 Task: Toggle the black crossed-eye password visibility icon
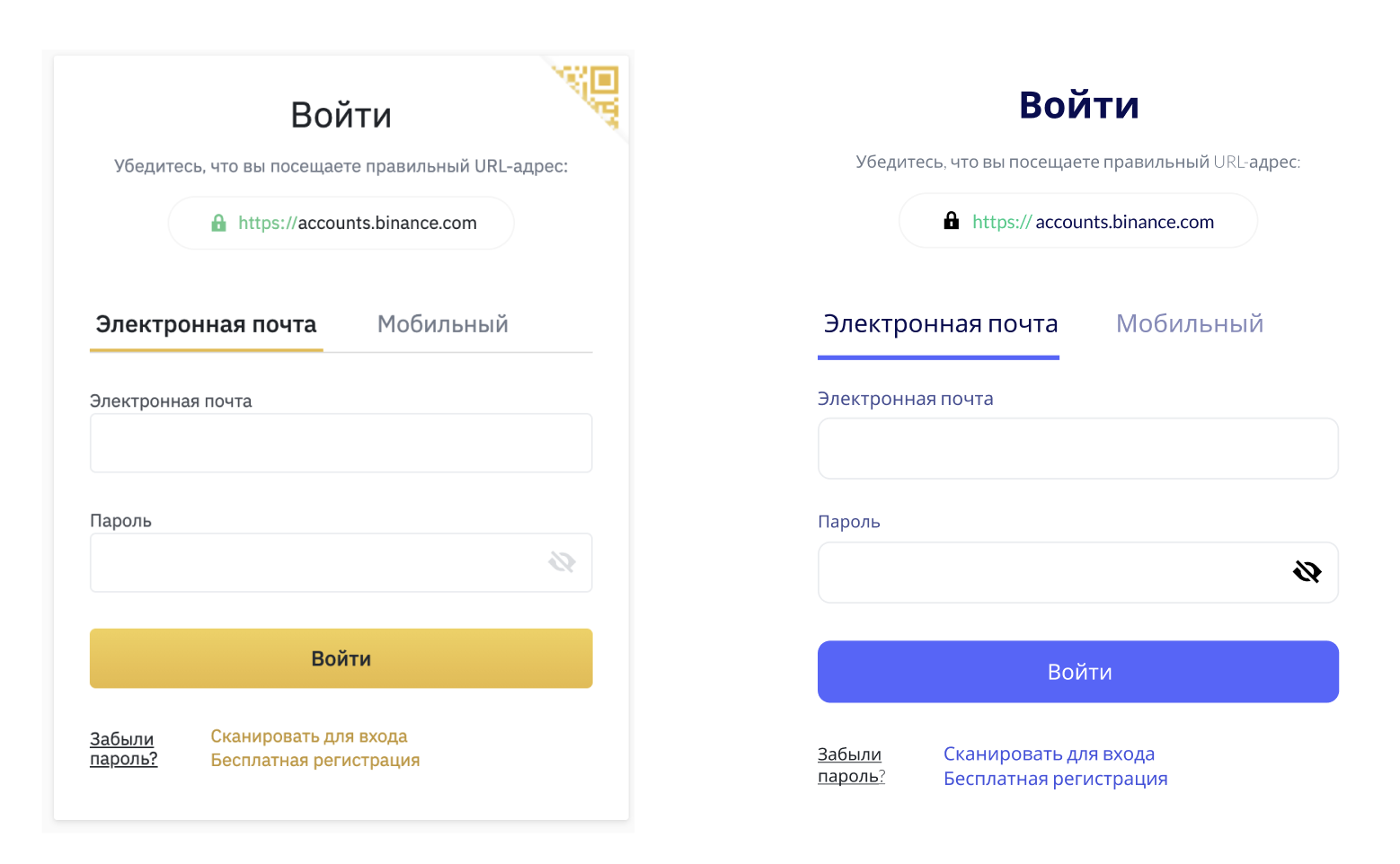click(x=1307, y=571)
